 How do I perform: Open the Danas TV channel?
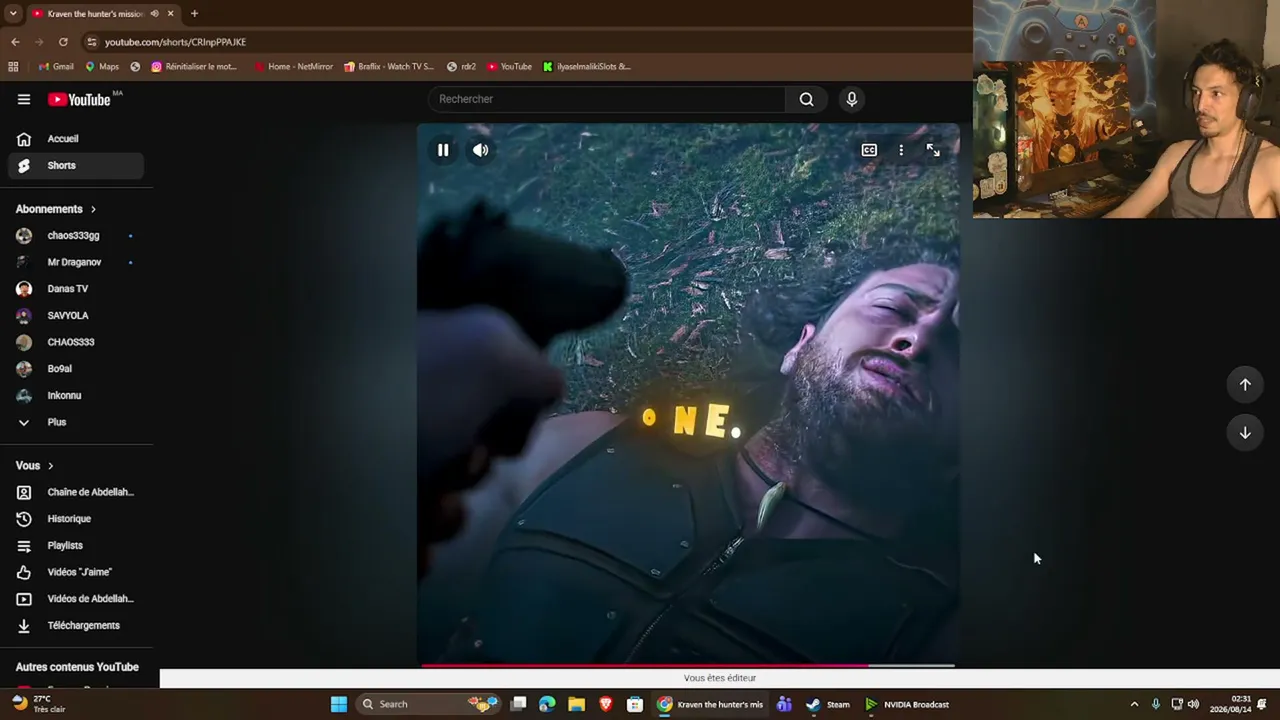(x=76, y=289)
